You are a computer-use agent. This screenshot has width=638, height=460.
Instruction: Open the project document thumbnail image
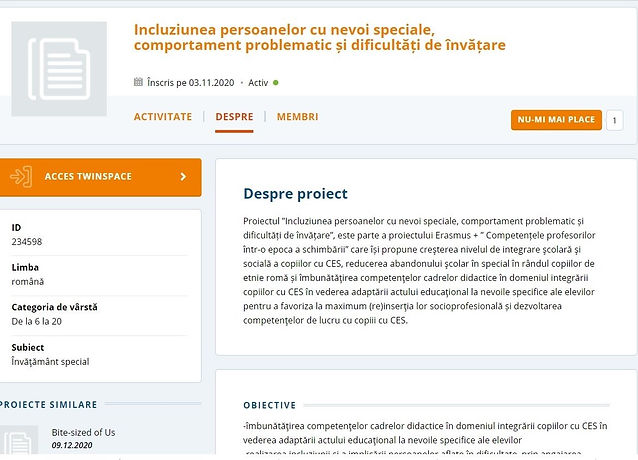pos(59,69)
